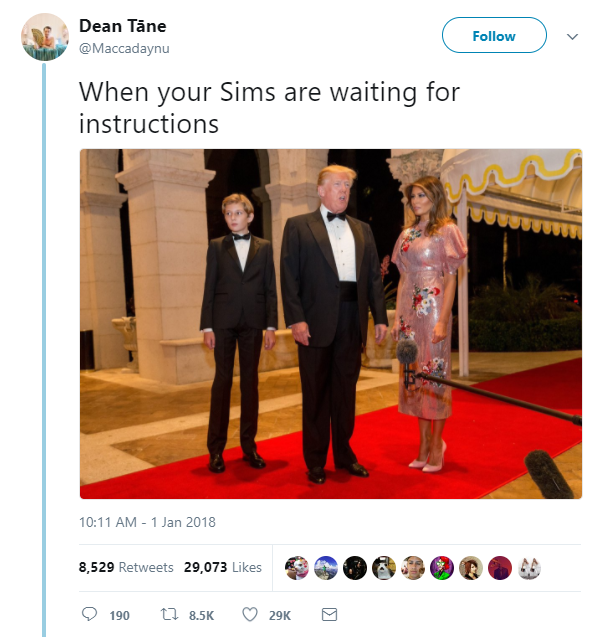Click the 10:11 AM - 1 Jan 2018 timestamp
Viewport: 606px width, 637px height.
[x=147, y=522]
